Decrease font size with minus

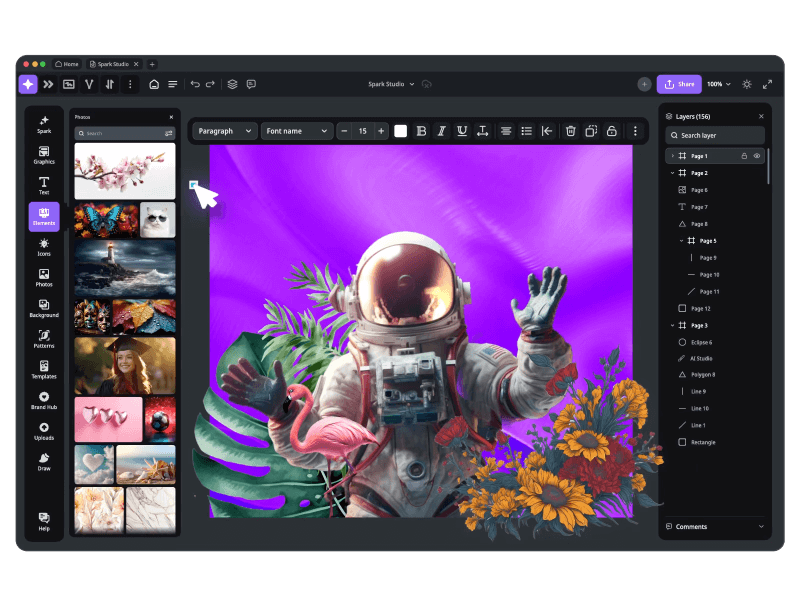click(344, 131)
